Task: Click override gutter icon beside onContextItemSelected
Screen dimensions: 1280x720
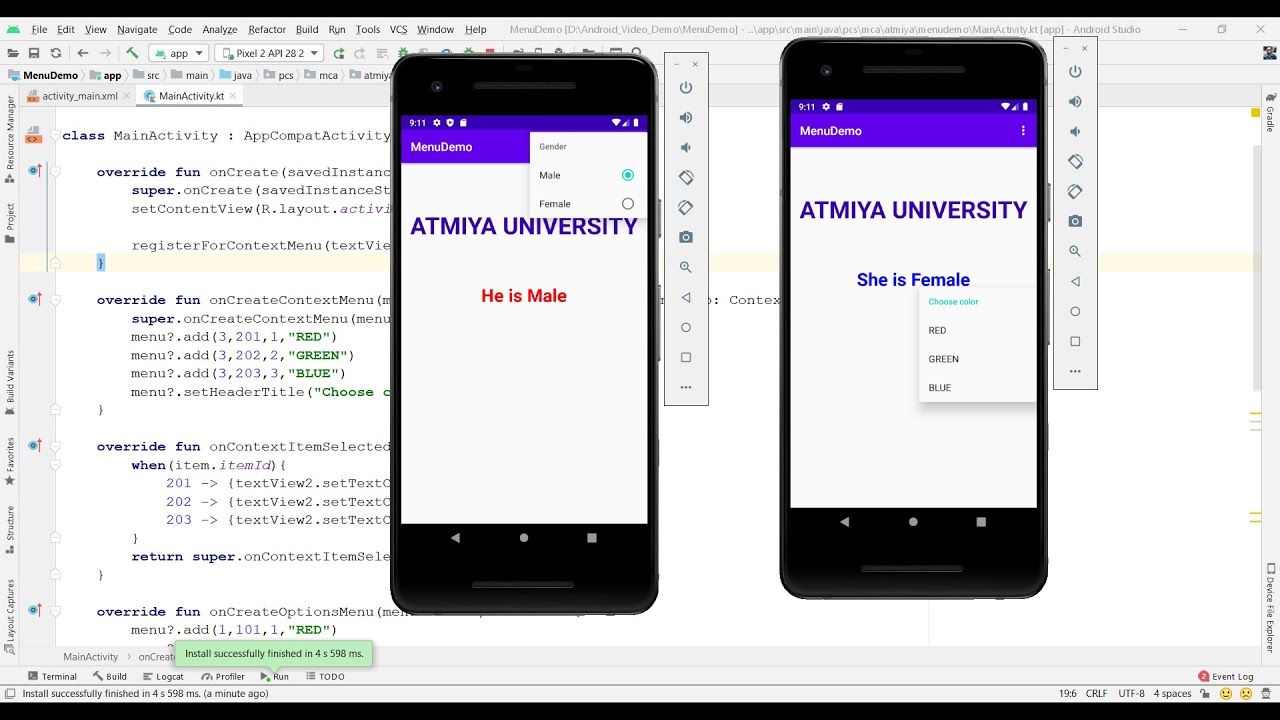Action: point(35,446)
